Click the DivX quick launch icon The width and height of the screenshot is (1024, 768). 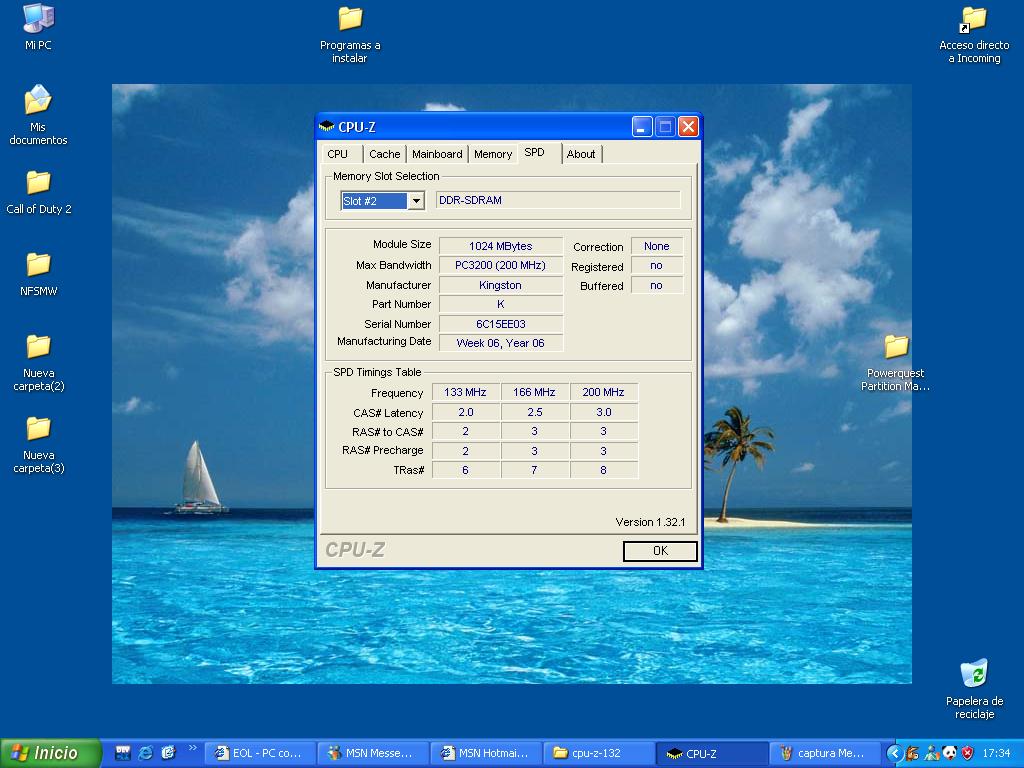(x=123, y=753)
